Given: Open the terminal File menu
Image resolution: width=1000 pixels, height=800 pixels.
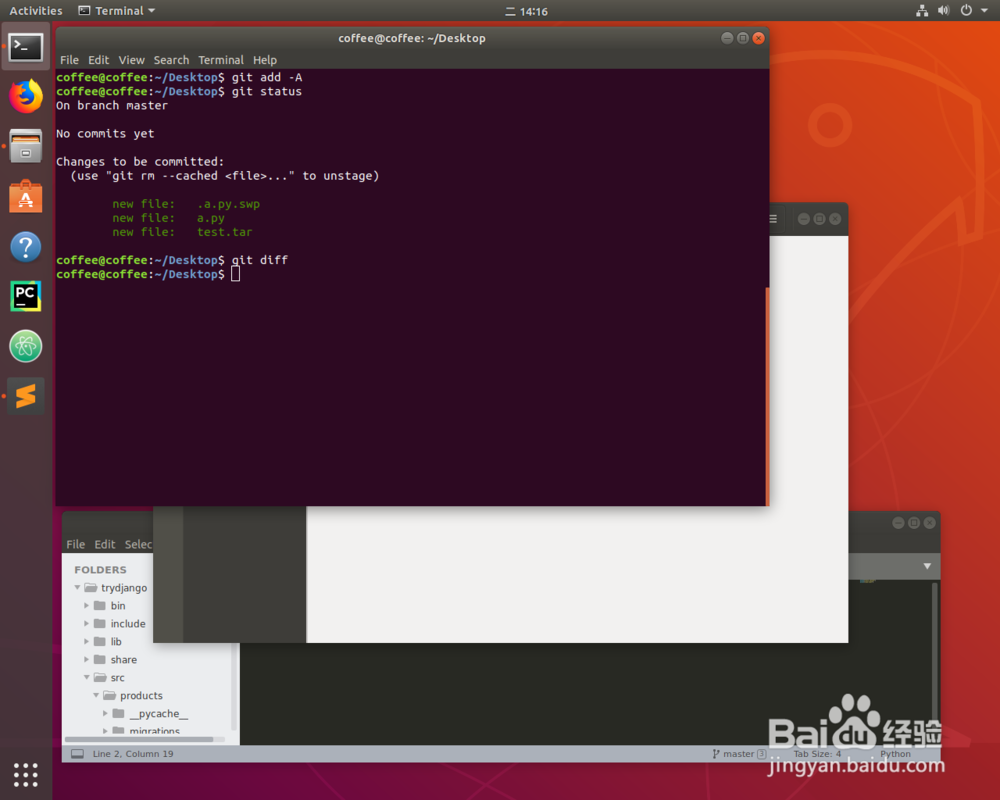Looking at the screenshot, I should coord(69,60).
